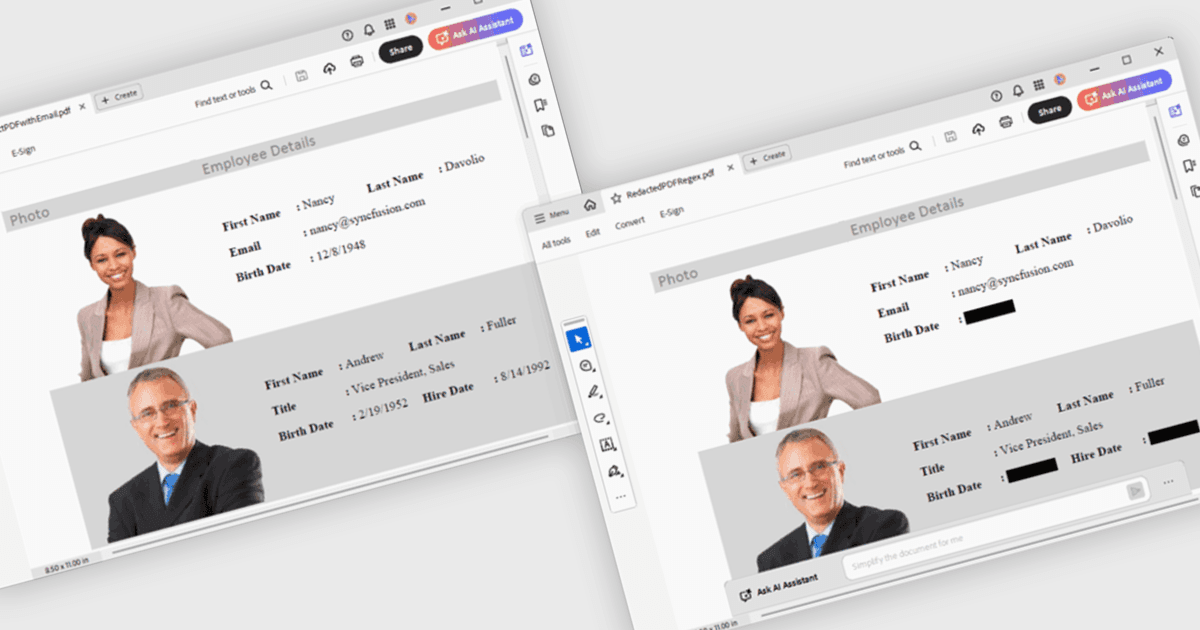The height and width of the screenshot is (630, 1200).
Task: Click Create button in the left window
Action: tap(120, 96)
